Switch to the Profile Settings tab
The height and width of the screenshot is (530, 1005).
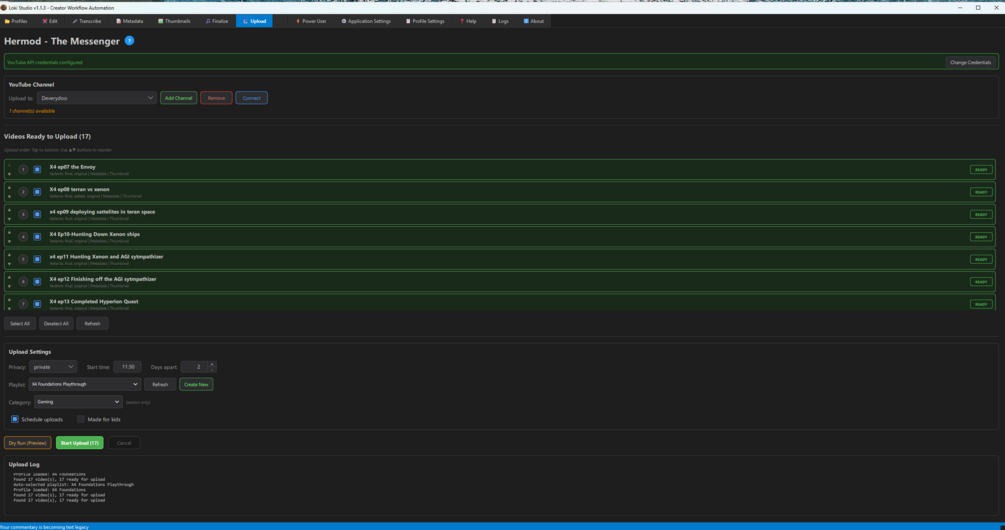(425, 21)
